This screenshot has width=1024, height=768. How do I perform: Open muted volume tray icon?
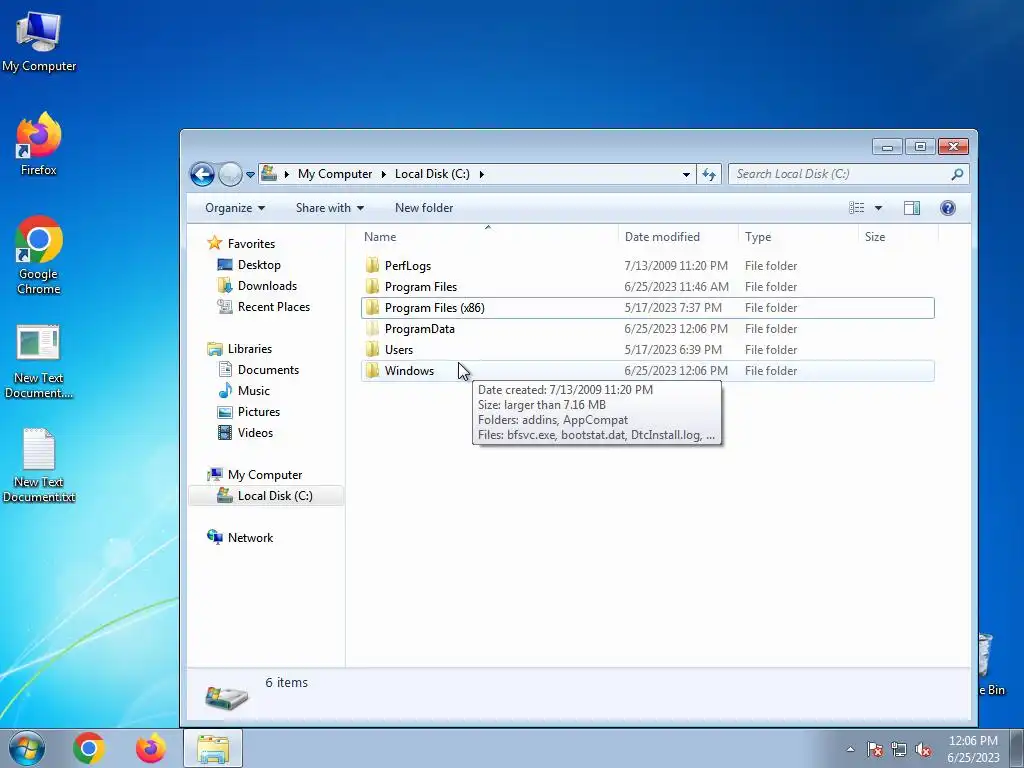tap(923, 749)
